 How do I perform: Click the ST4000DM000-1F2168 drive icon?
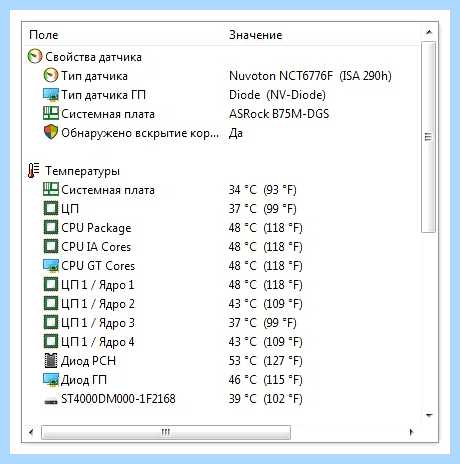[51, 401]
